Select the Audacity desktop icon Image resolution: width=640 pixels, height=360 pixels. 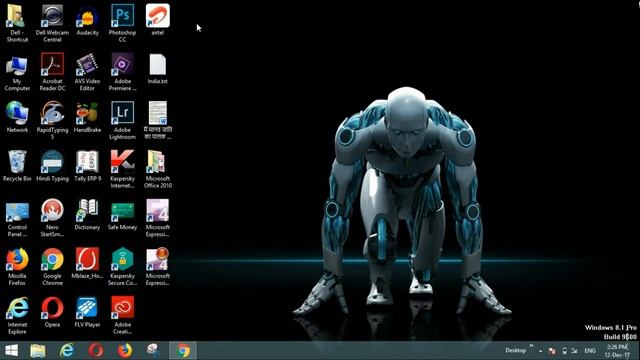(x=87, y=16)
